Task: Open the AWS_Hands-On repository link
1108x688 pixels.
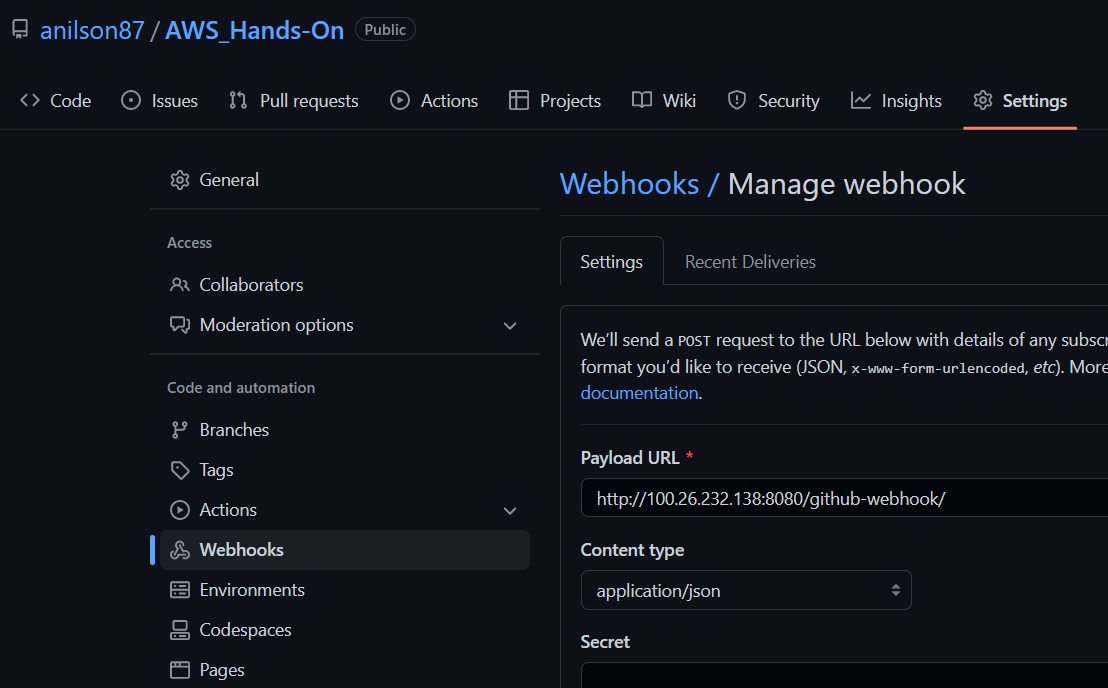Action: pyautogui.click(x=254, y=30)
